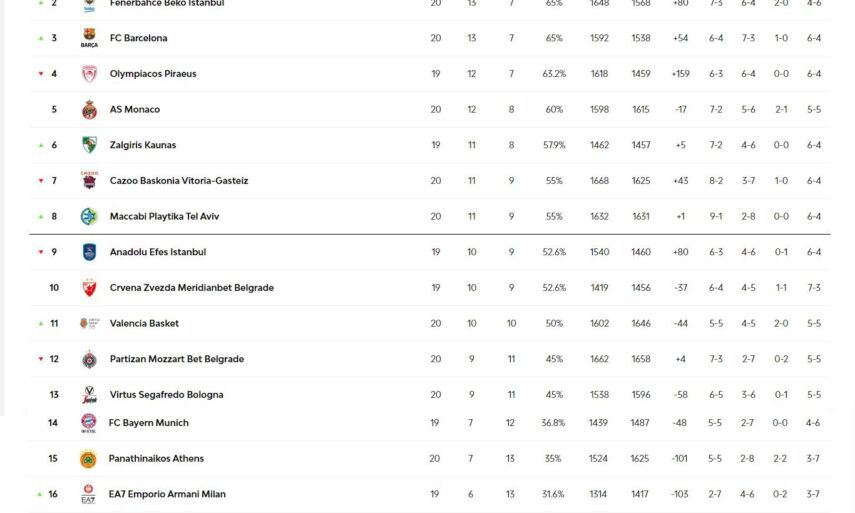This screenshot has height=513, width=855.
Task: Click the AS Monaco club logo
Action: point(89,110)
